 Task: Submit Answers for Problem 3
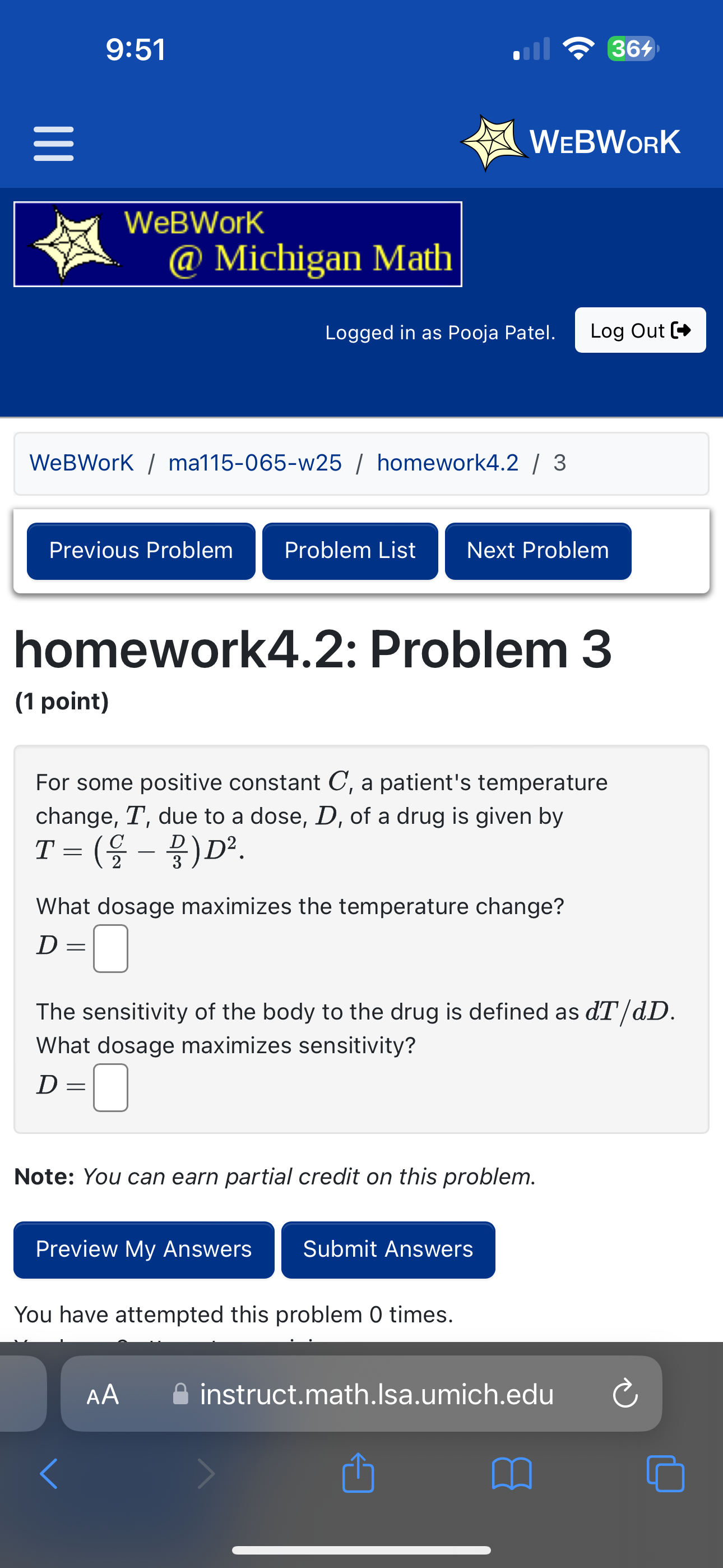click(x=388, y=1249)
